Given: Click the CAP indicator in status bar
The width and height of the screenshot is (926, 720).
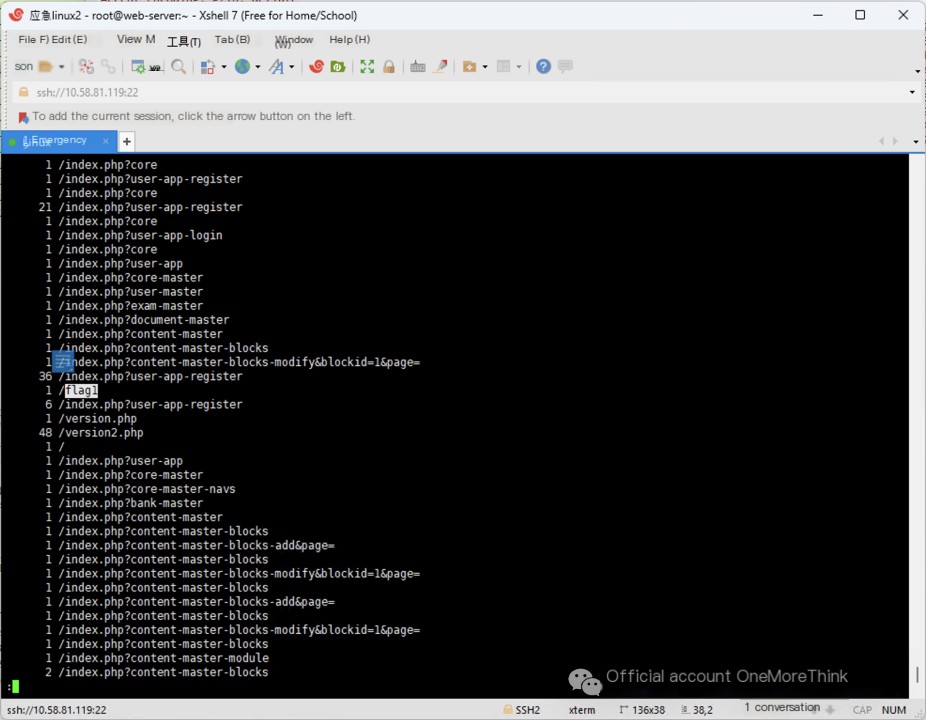Looking at the screenshot, I should [x=862, y=710].
